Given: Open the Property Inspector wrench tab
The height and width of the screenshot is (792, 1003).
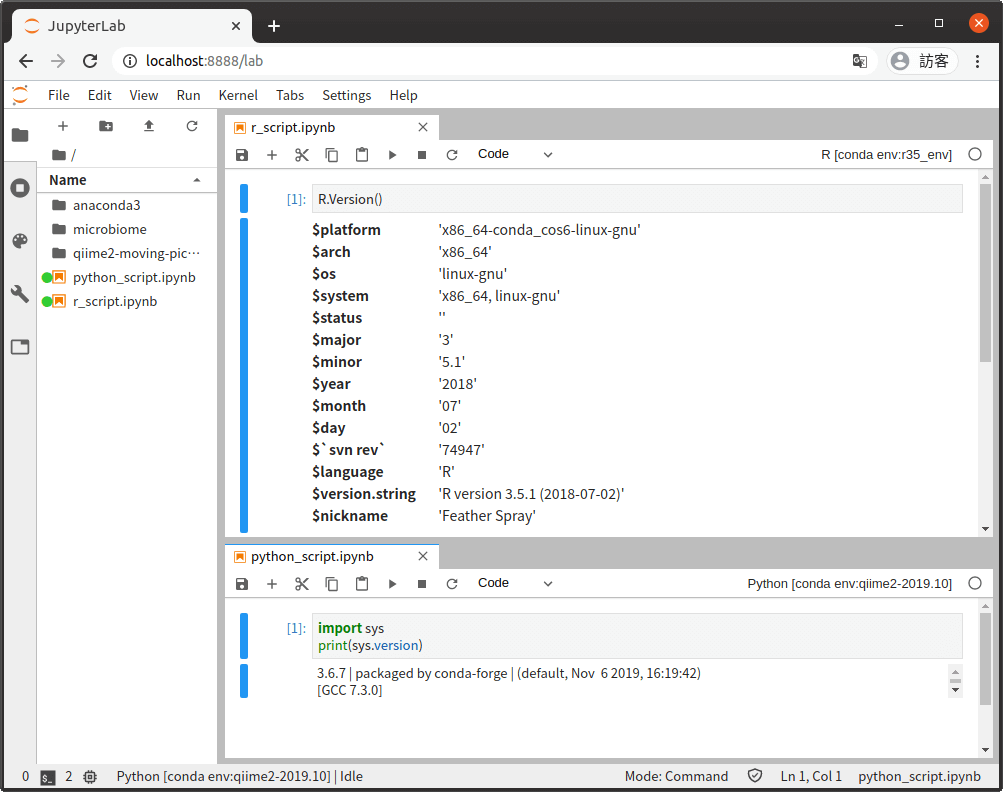Looking at the screenshot, I should (20, 294).
